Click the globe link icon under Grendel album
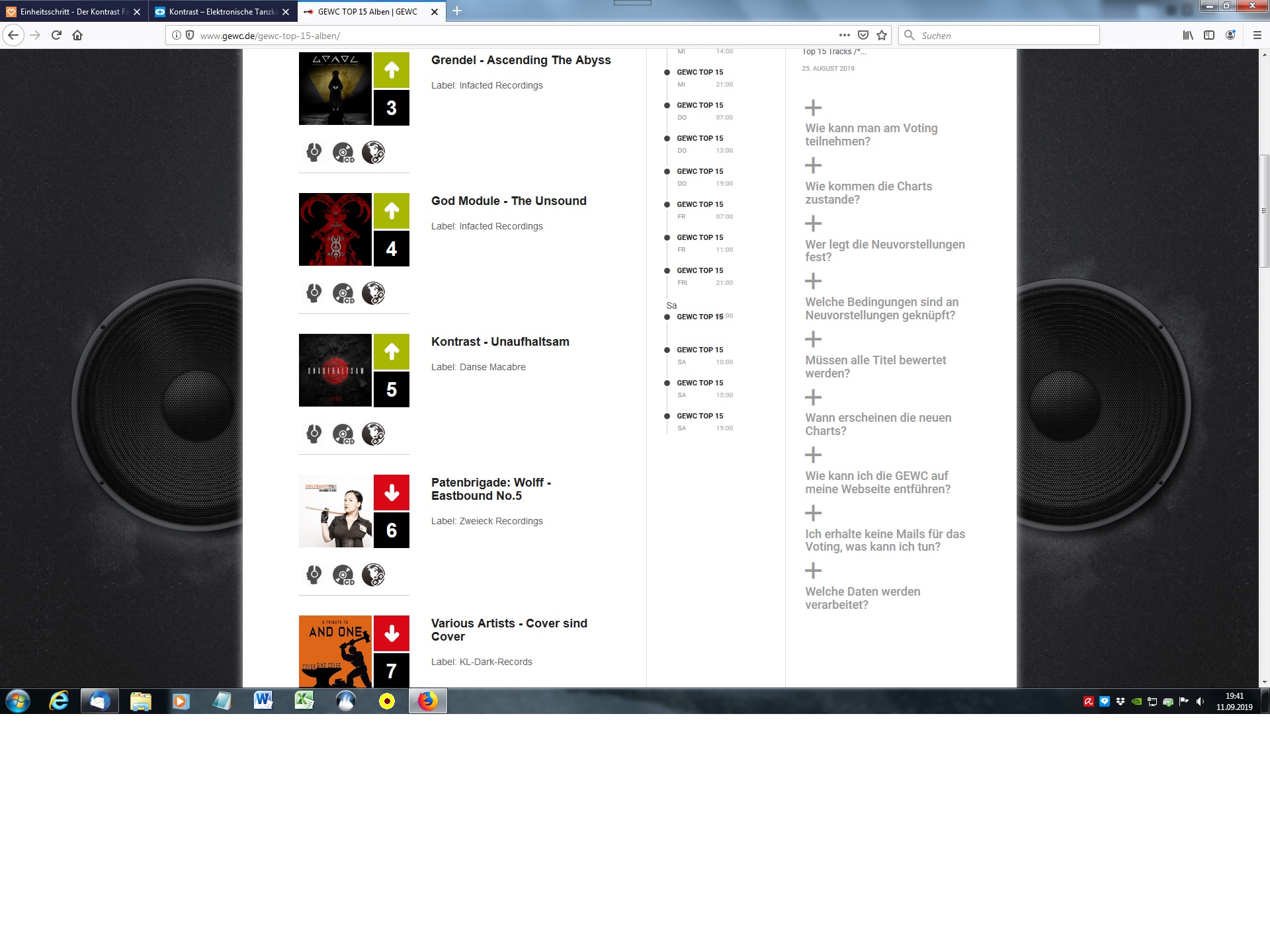This screenshot has width=1270, height=952. (374, 153)
